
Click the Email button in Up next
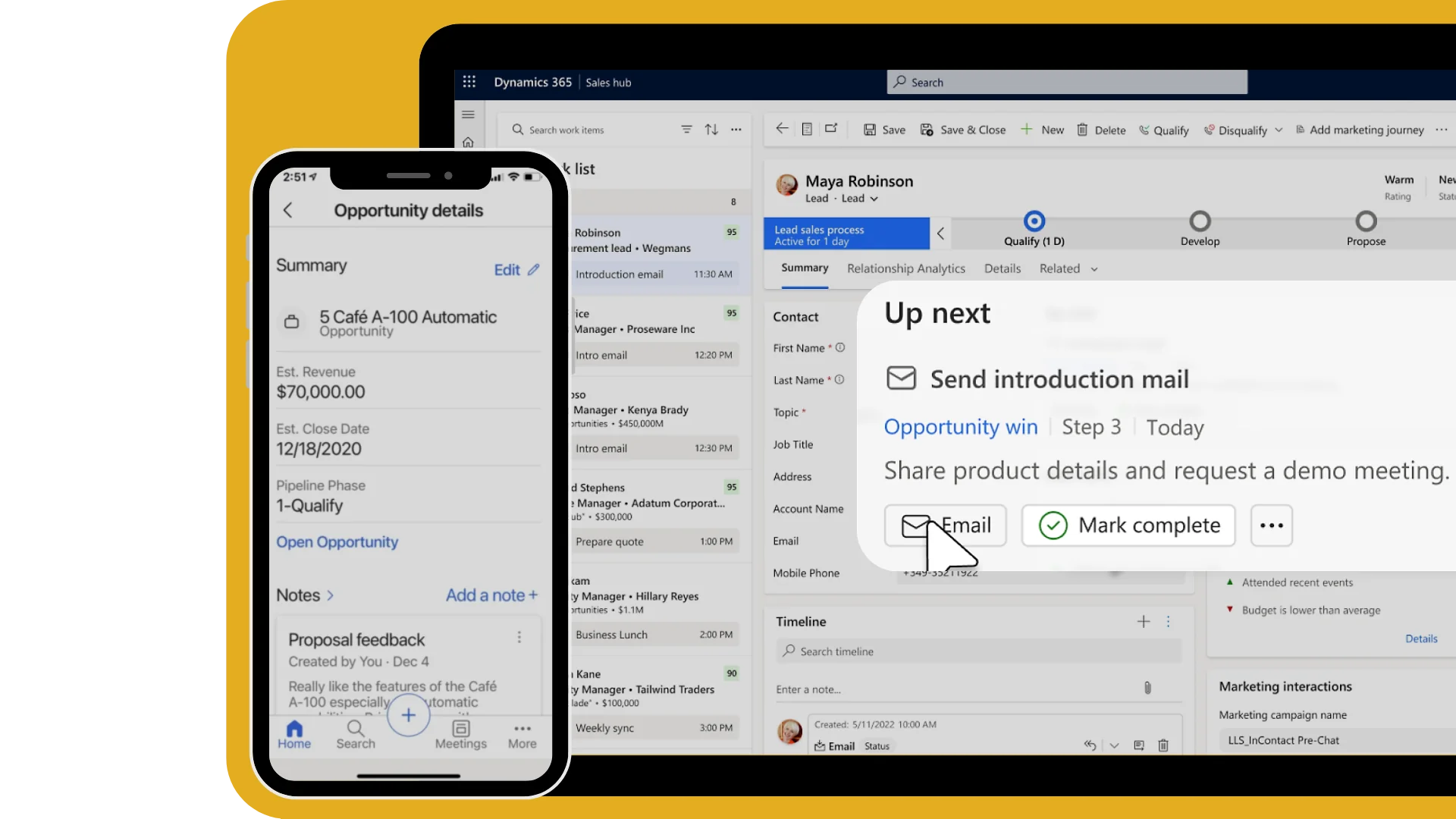945,526
